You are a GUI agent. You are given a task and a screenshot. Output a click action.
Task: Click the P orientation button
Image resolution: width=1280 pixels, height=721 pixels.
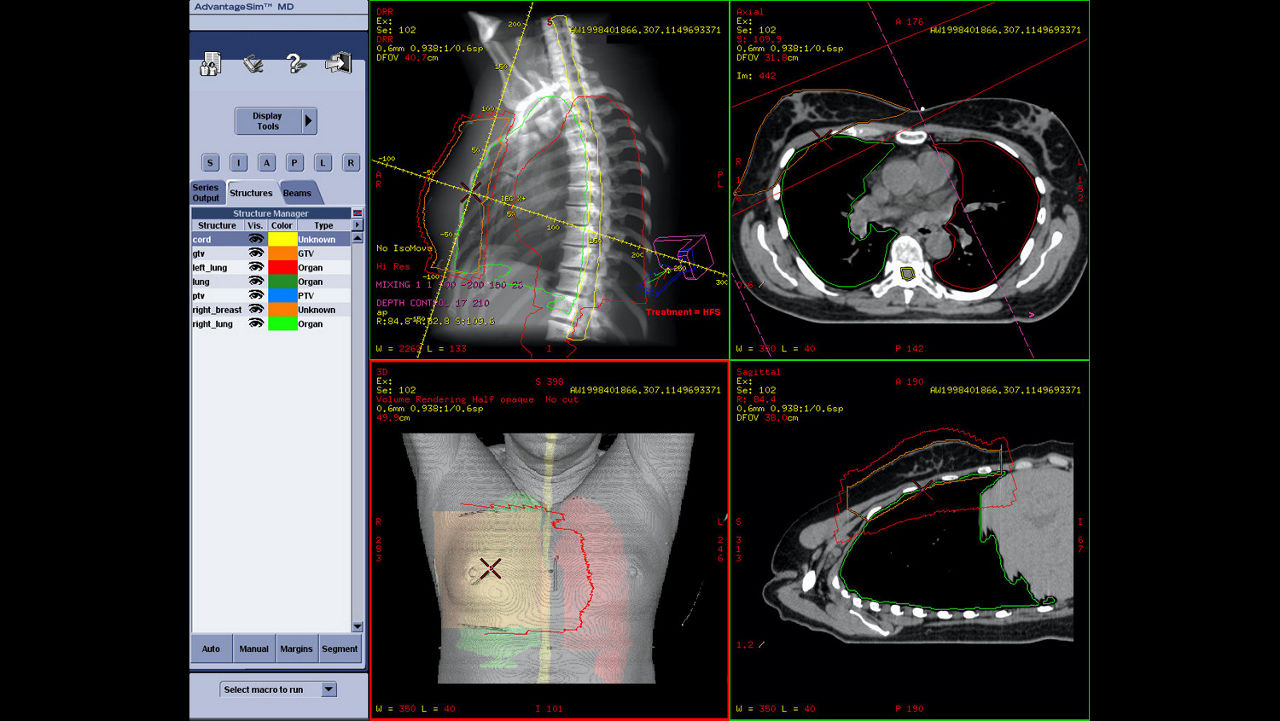click(x=295, y=163)
